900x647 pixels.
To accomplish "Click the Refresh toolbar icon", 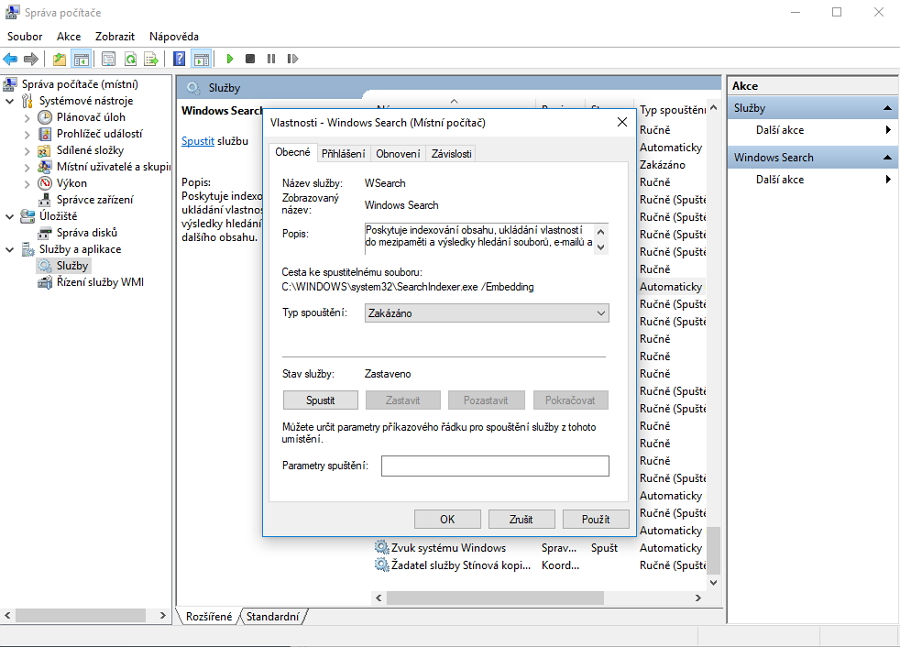I will pyautogui.click(x=130, y=60).
